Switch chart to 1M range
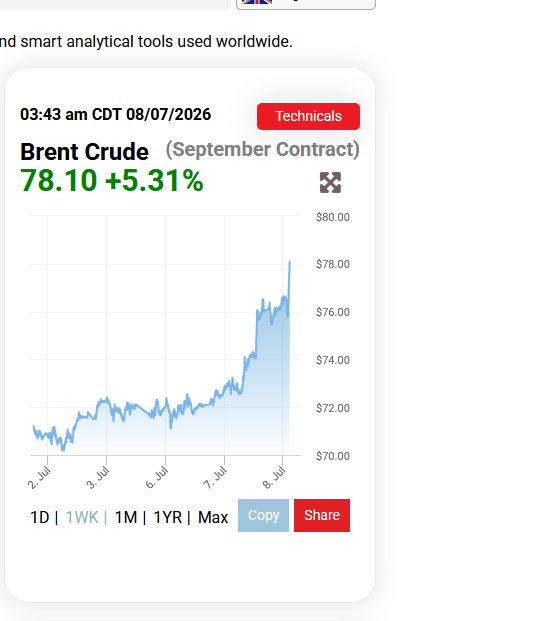The width and height of the screenshot is (542, 621). point(126,517)
